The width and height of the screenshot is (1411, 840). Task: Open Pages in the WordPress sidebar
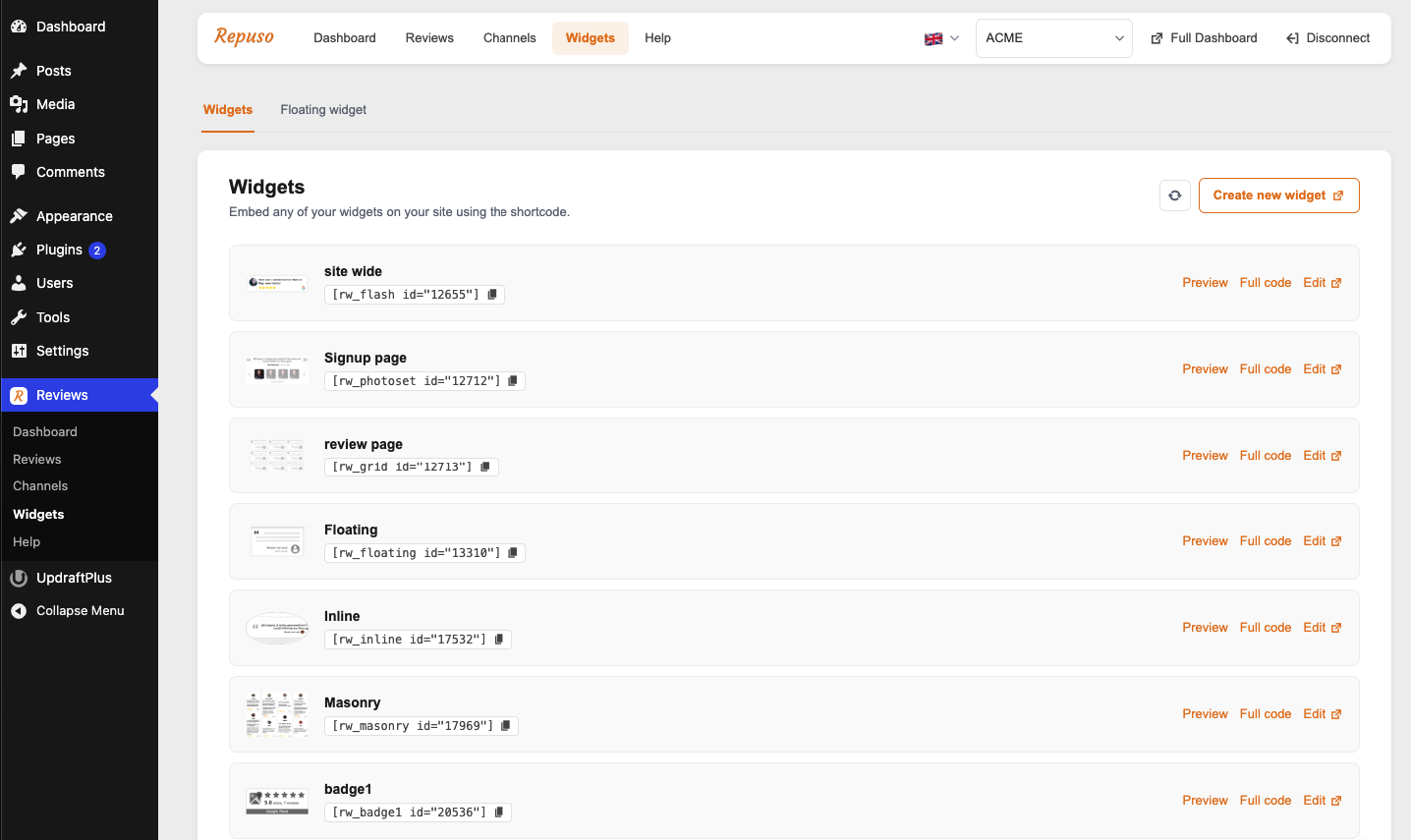pyautogui.click(x=79, y=139)
